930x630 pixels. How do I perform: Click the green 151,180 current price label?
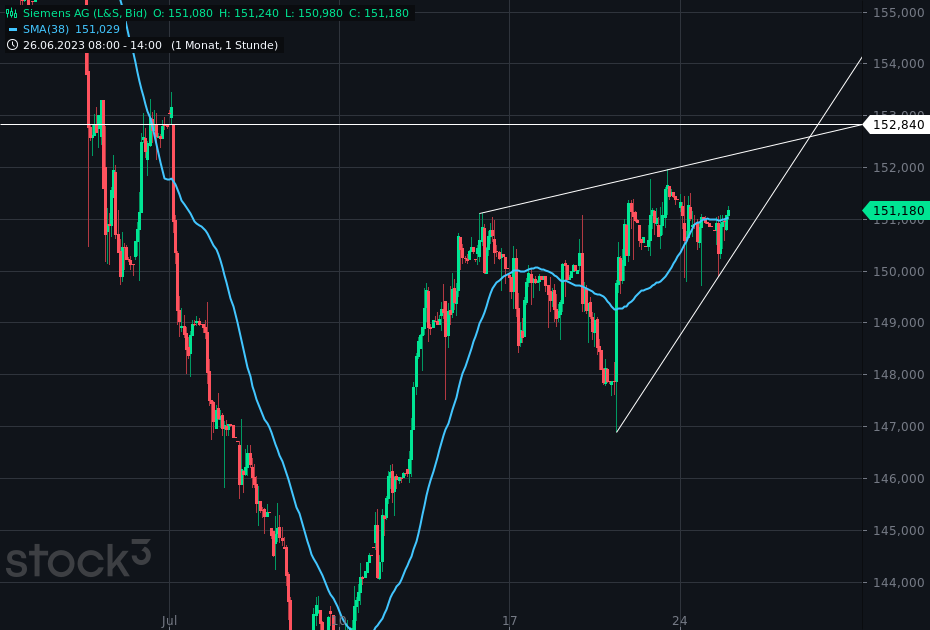pos(896,211)
